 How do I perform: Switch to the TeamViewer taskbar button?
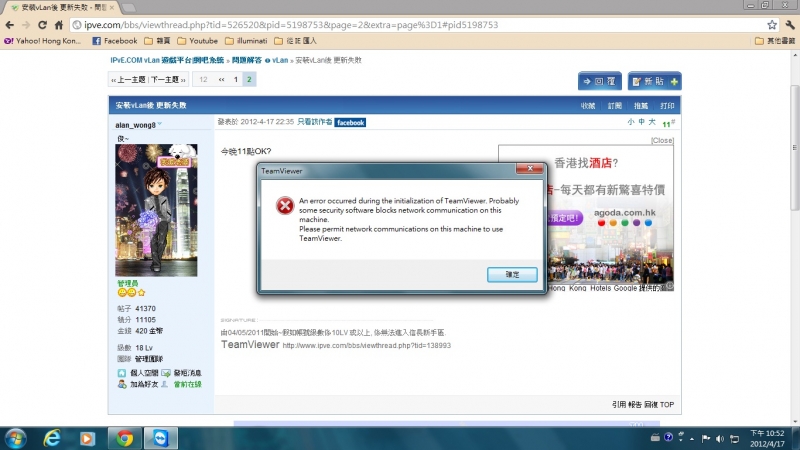[x=161, y=439]
